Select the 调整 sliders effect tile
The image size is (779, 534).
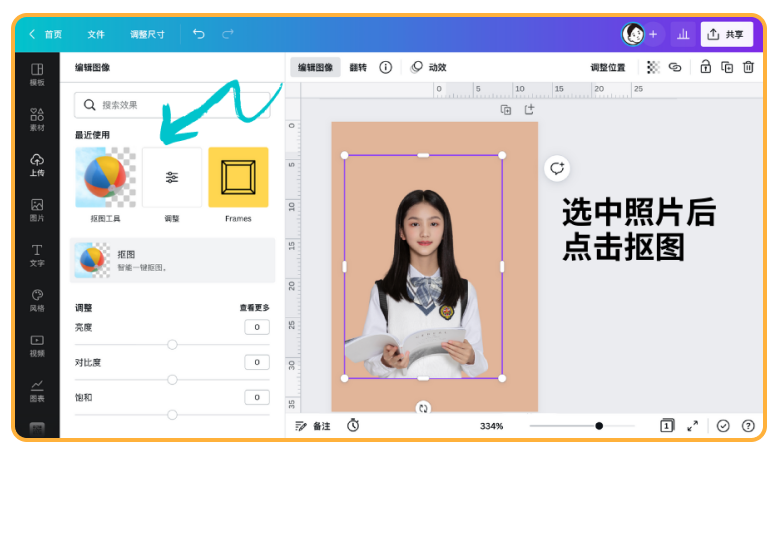172,177
